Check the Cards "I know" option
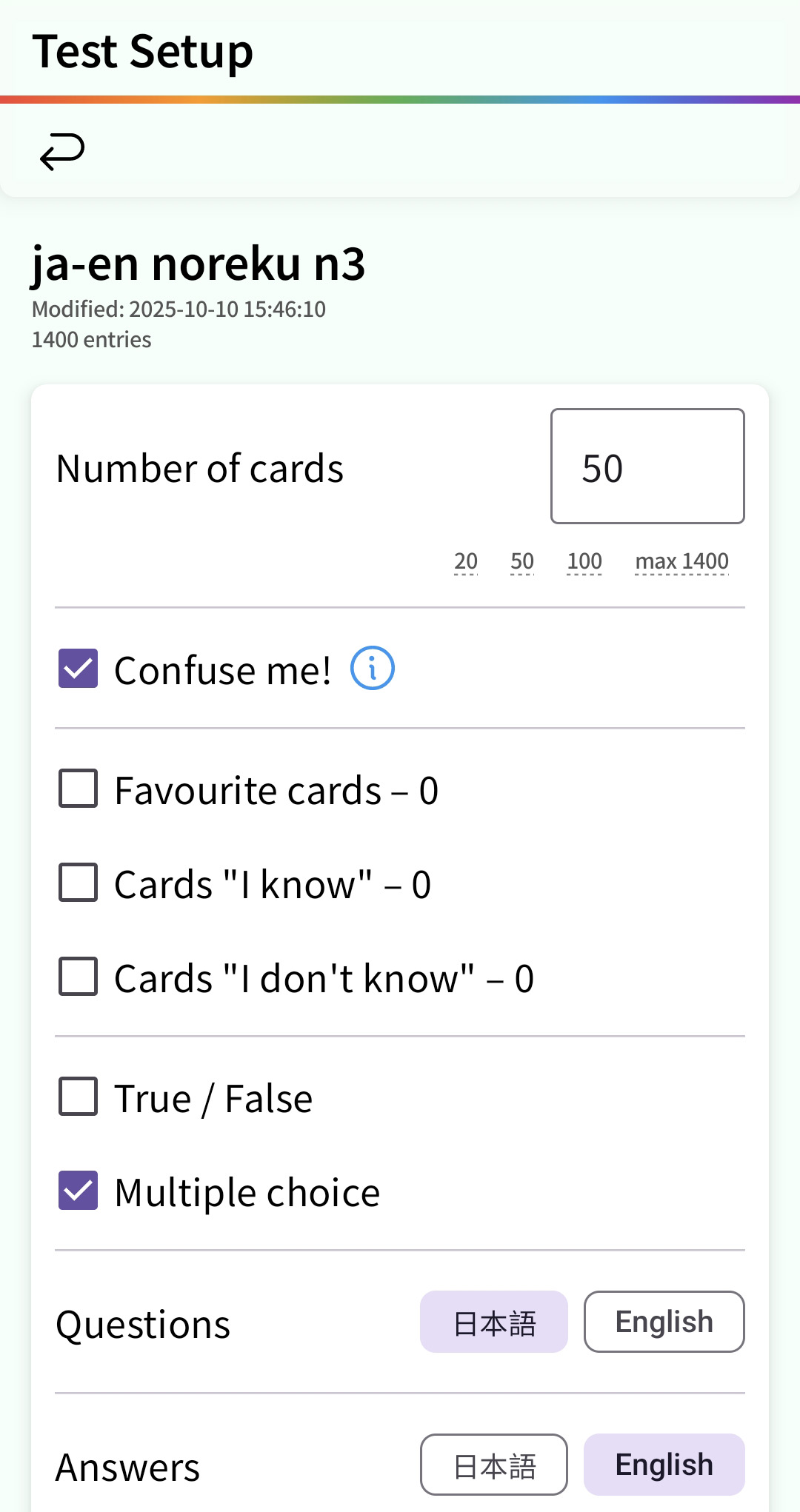 [79, 883]
